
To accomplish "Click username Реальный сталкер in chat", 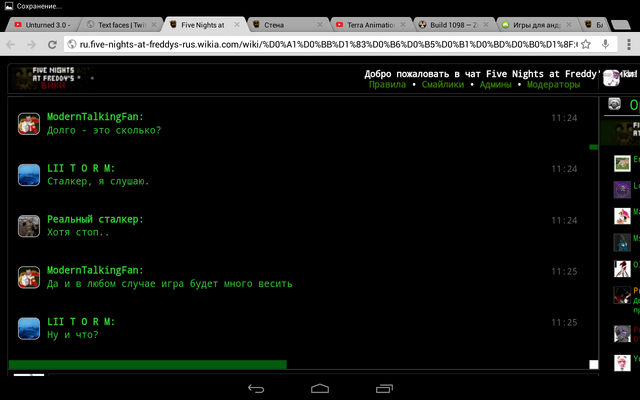I will [95, 219].
